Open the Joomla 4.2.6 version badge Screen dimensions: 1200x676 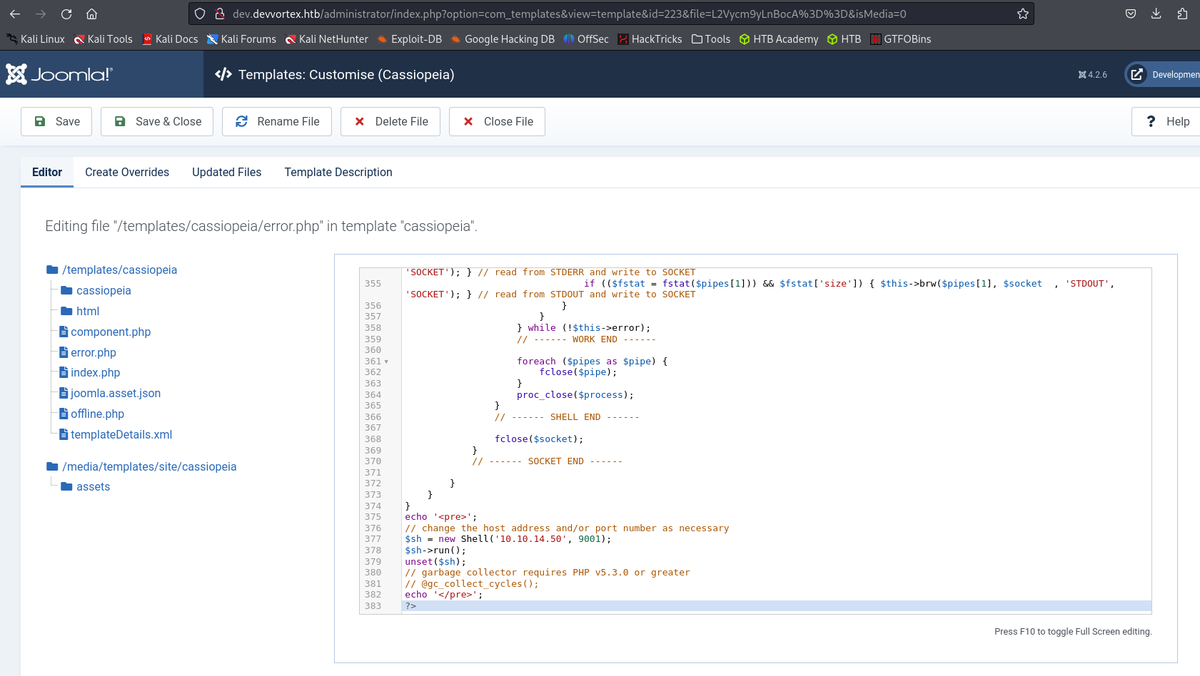pyautogui.click(x=1091, y=74)
